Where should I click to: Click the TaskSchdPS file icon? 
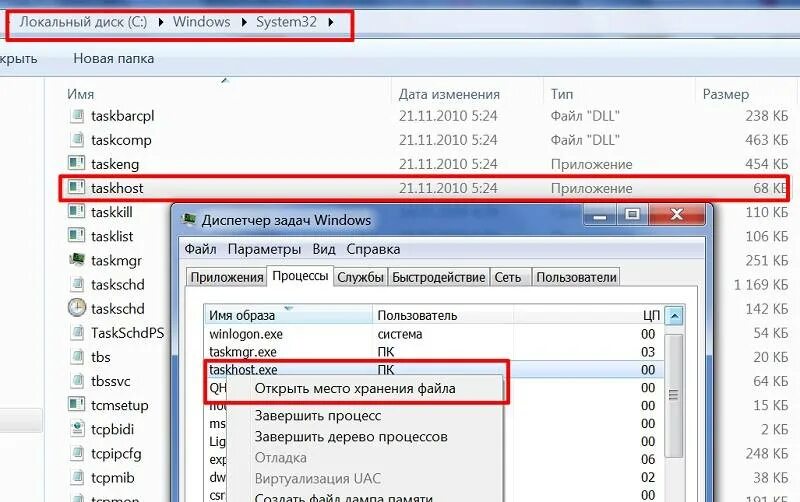click(77, 333)
